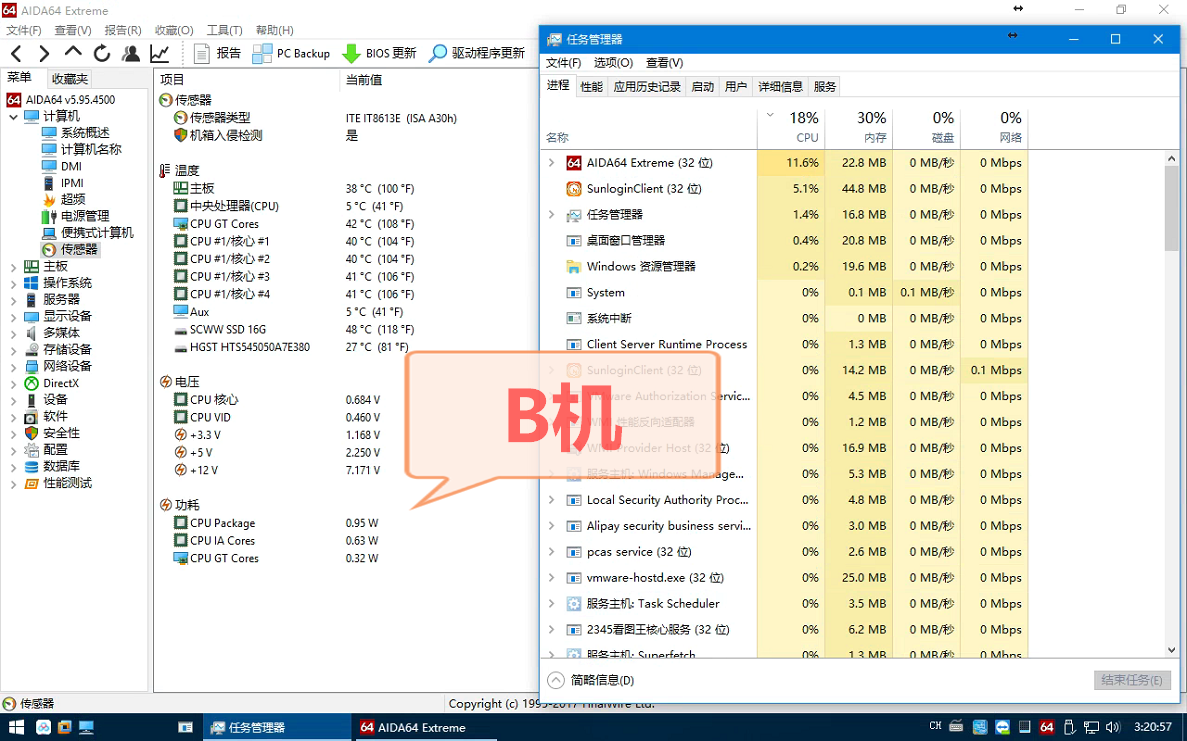Open the 启动 startup tab
The image size is (1187, 741).
tap(703, 86)
